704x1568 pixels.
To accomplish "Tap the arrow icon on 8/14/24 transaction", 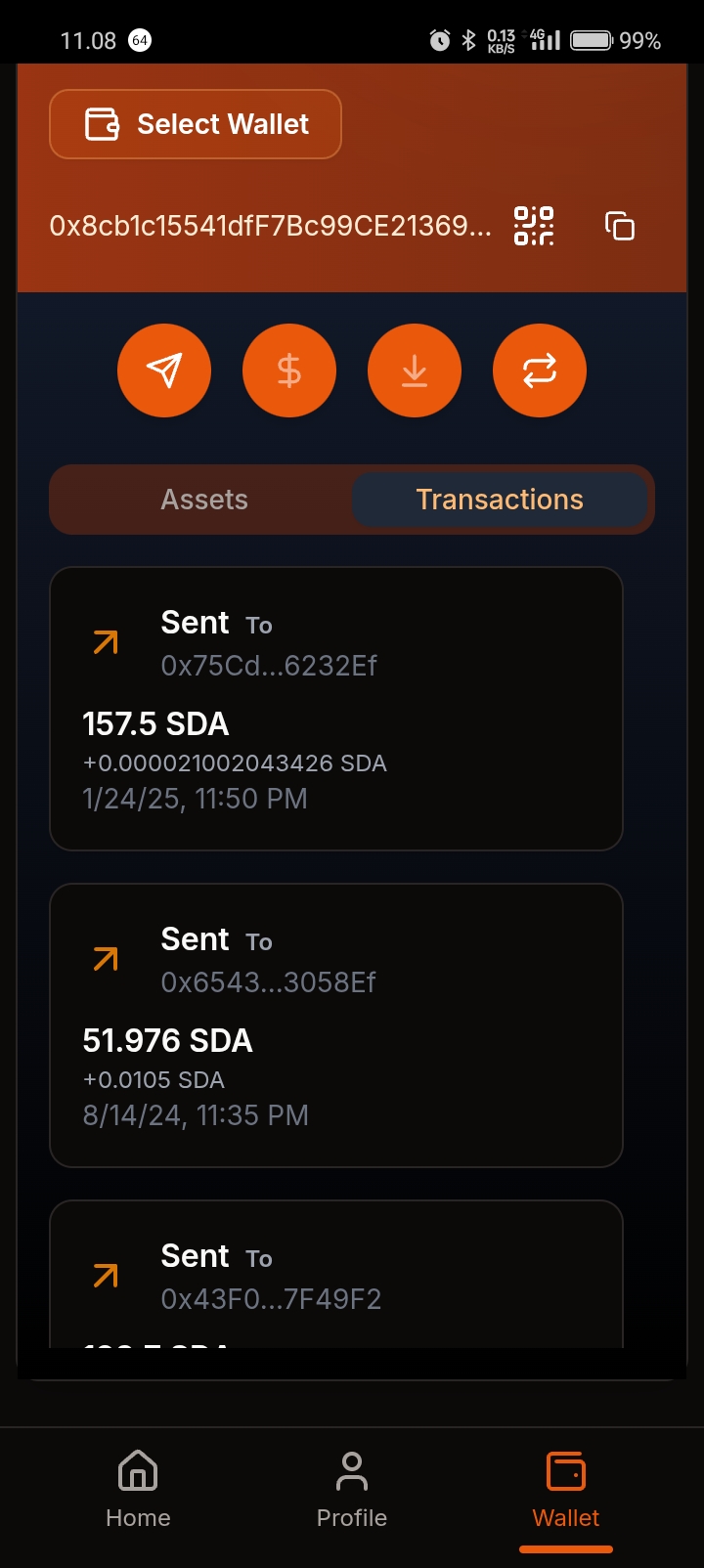I will pos(106,959).
